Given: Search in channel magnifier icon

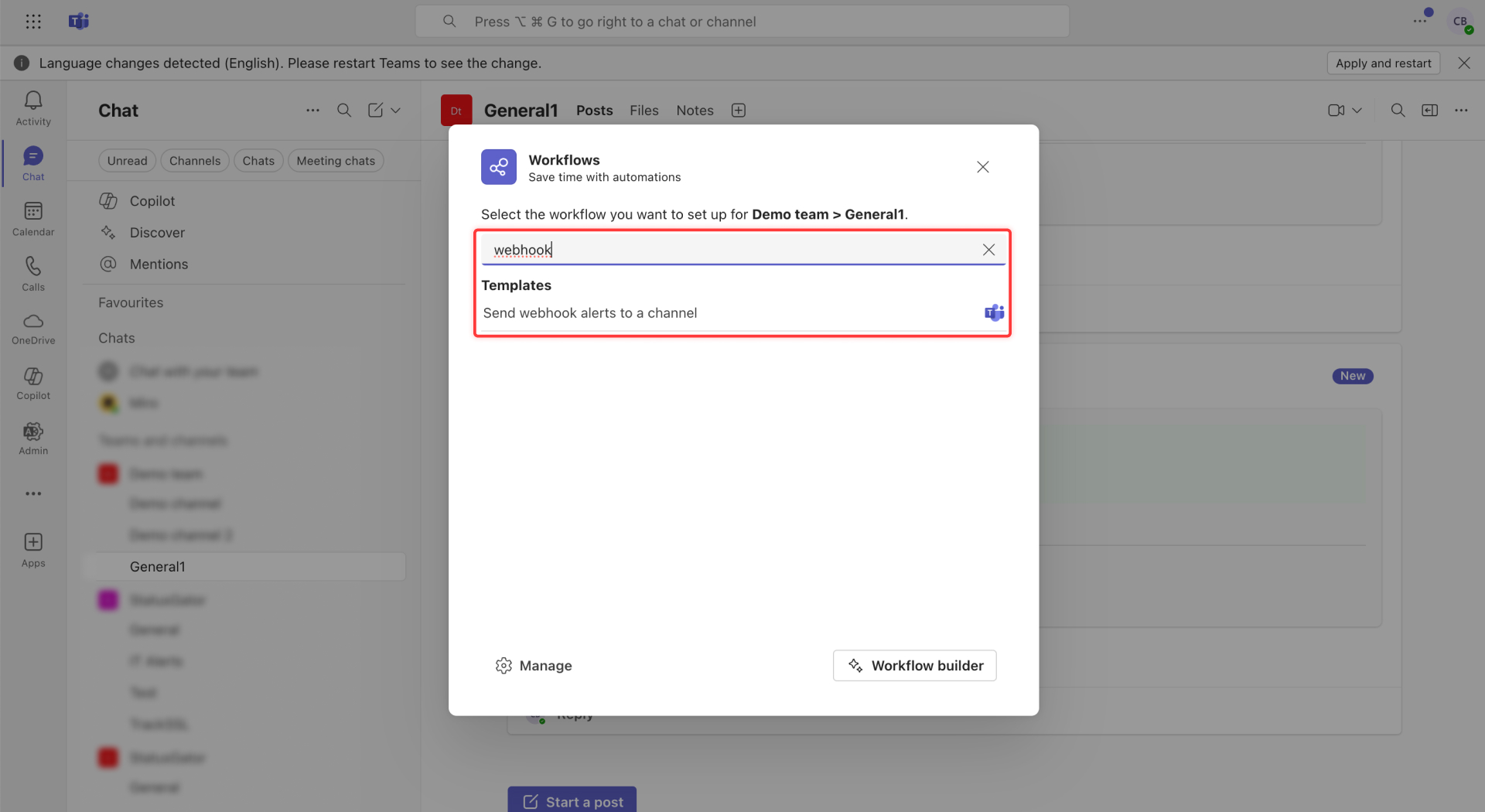Looking at the screenshot, I should click(x=1398, y=111).
